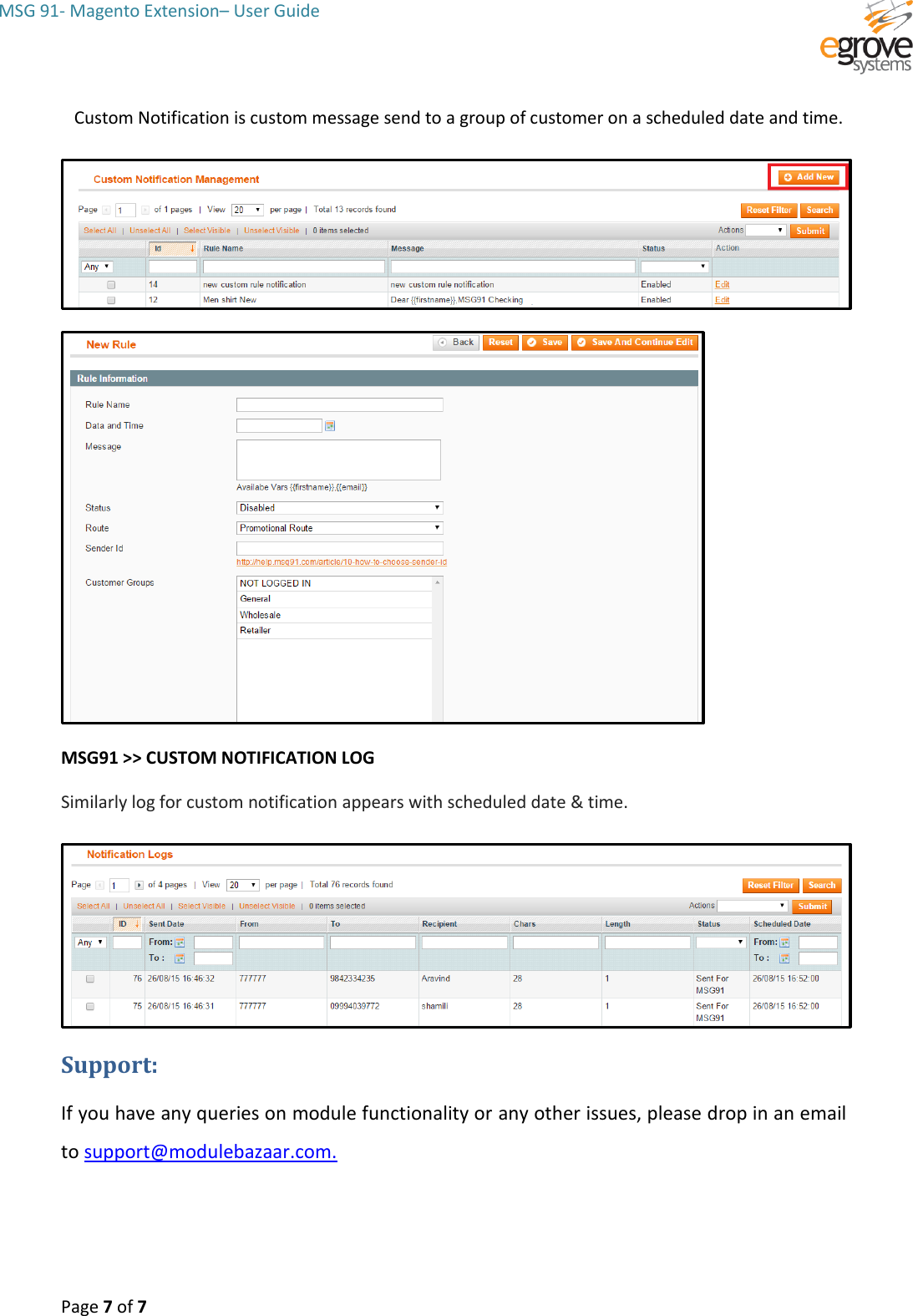Image resolution: width=913 pixels, height=1316 pixels.
Task: Open the calendar icon next to Data and Time
Action: 330,426
